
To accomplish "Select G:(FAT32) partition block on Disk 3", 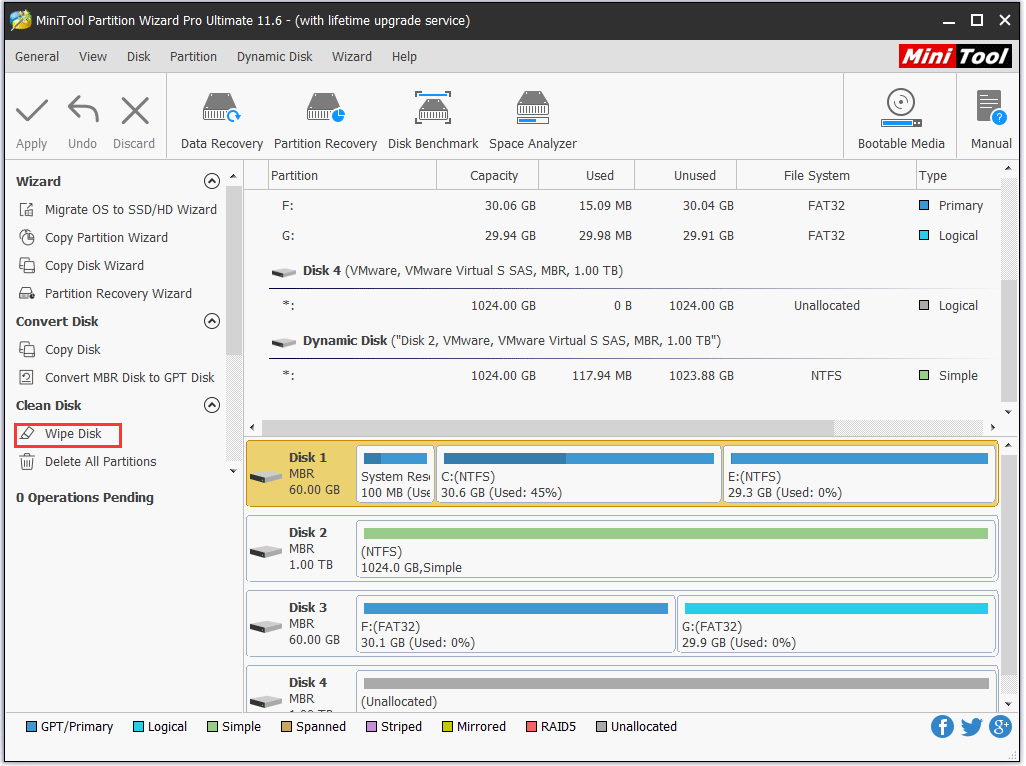I will coord(836,624).
